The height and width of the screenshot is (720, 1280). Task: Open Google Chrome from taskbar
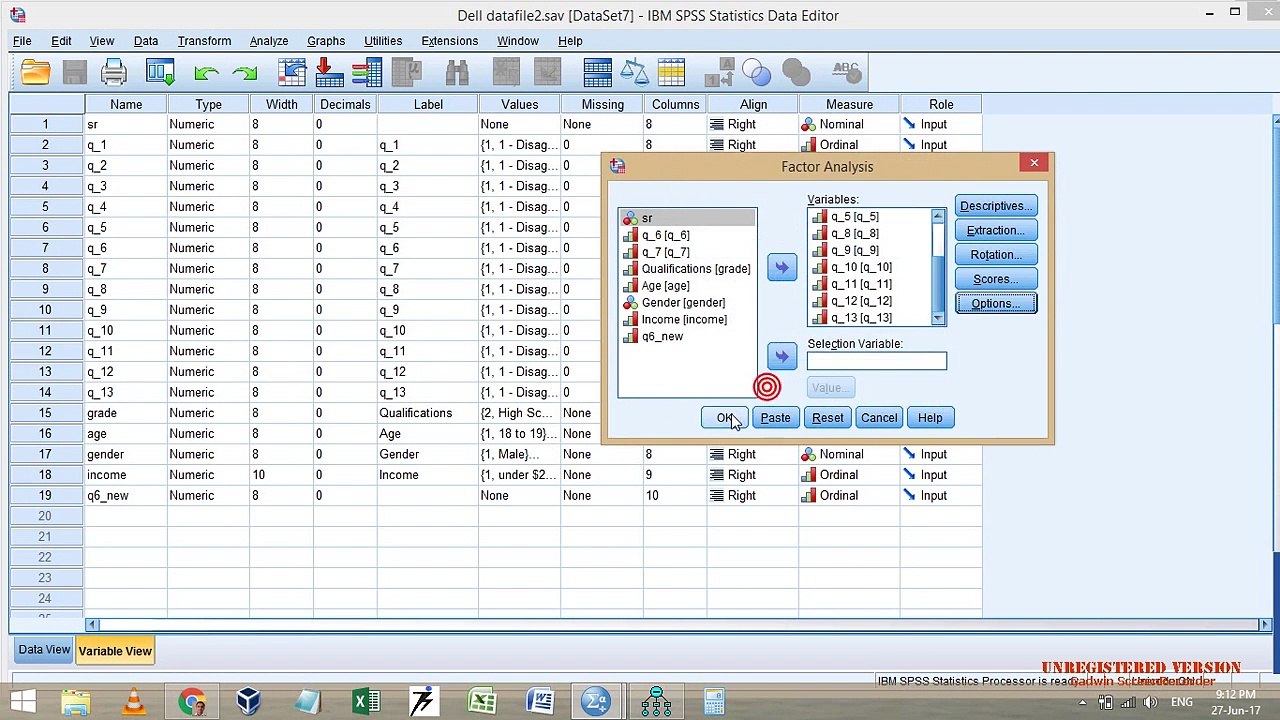[x=192, y=702]
